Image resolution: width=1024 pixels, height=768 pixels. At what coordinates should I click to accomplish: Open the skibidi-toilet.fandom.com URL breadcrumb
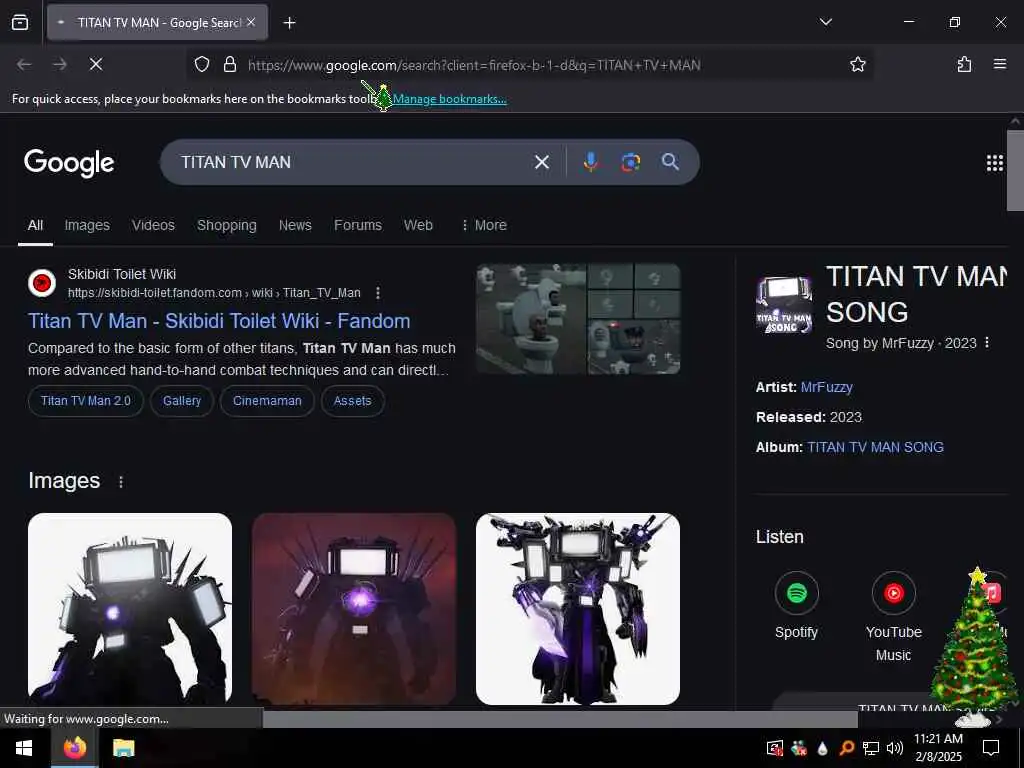pyautogui.click(x=214, y=293)
